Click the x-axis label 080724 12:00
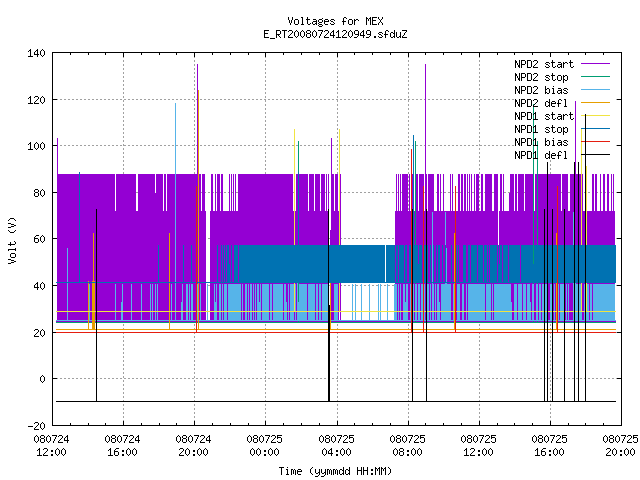Screen dimensions: 640x480 tap(51, 446)
